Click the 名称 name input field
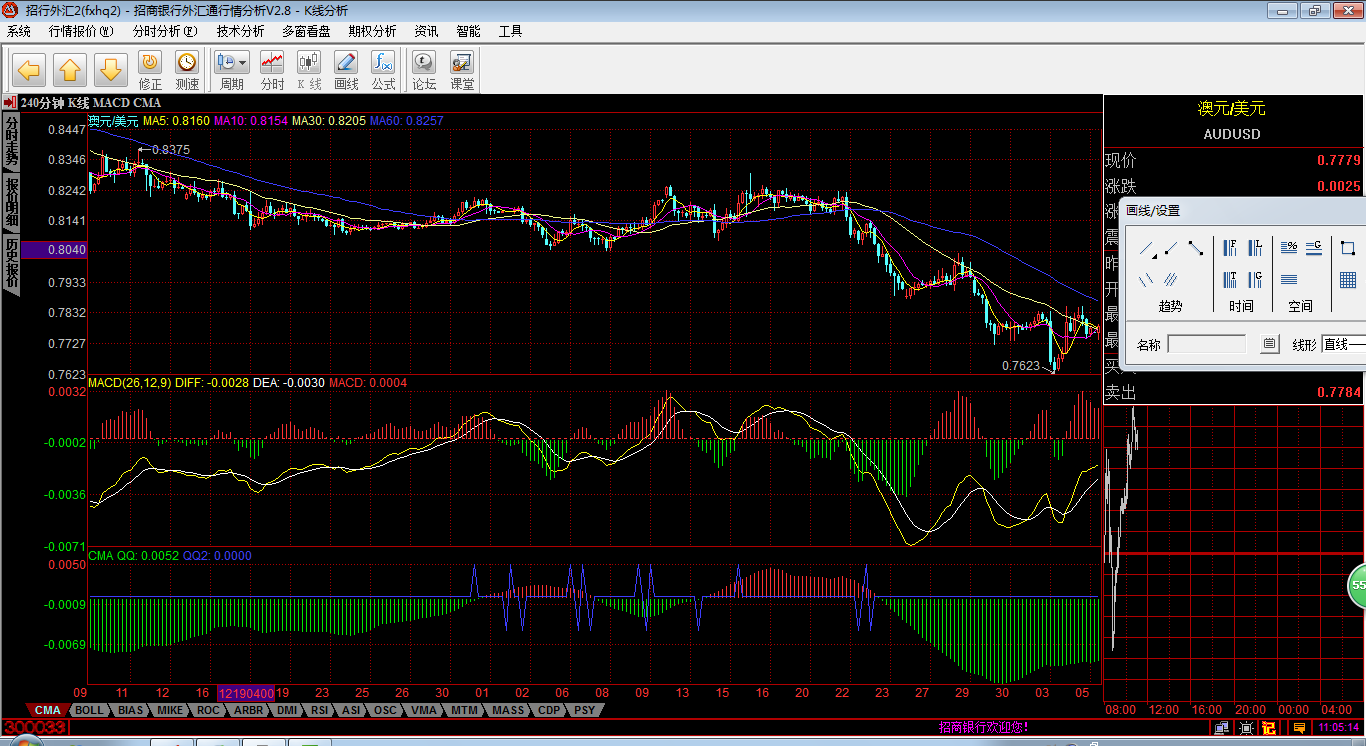Image resolution: width=1366 pixels, height=746 pixels. point(1206,344)
